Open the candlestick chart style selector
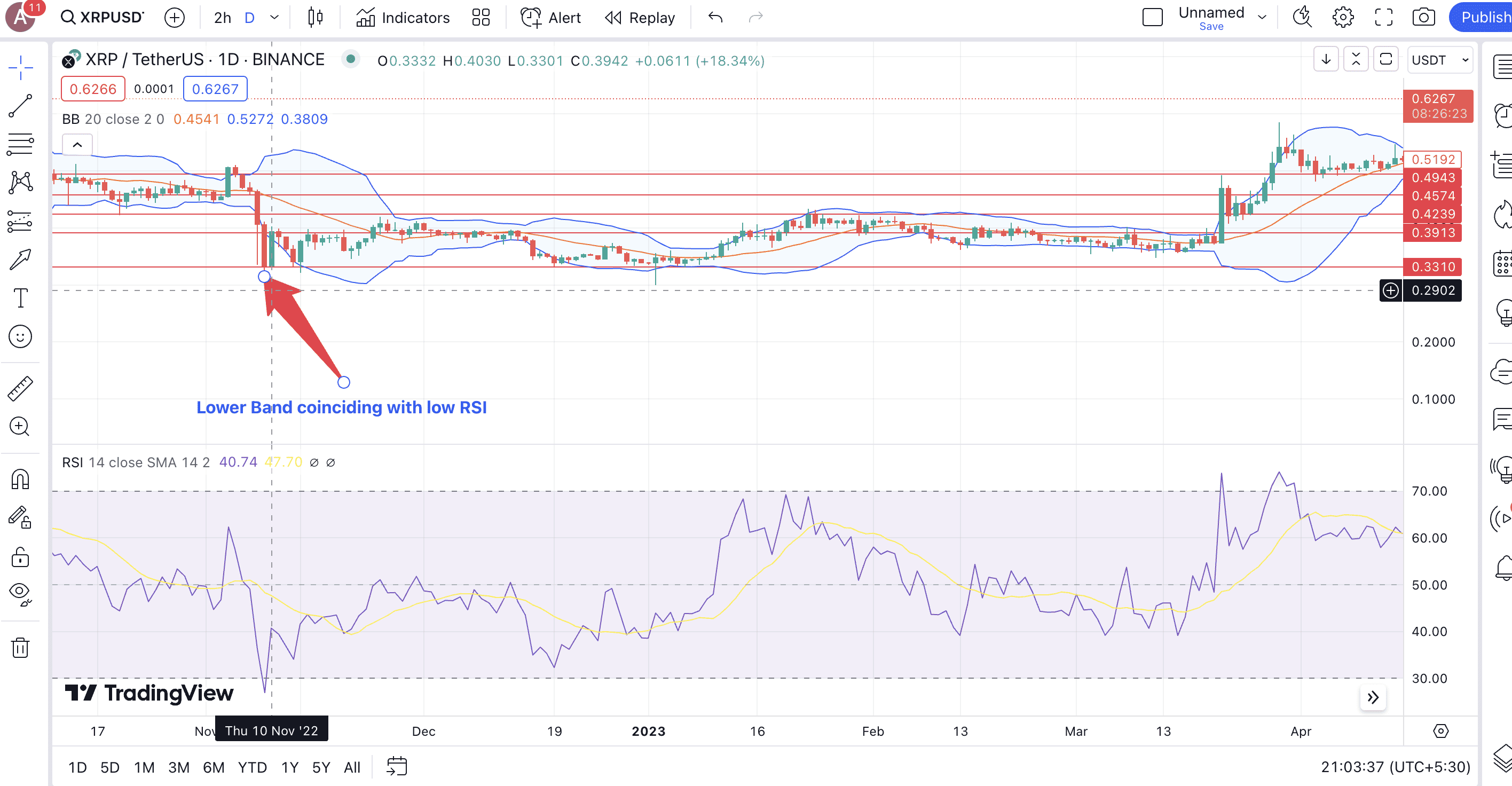 click(x=315, y=18)
